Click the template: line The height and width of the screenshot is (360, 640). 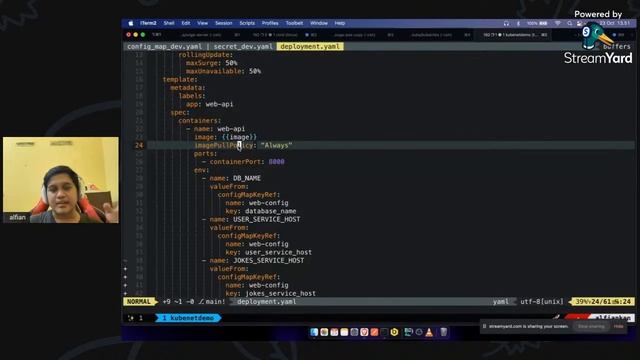(x=180, y=80)
